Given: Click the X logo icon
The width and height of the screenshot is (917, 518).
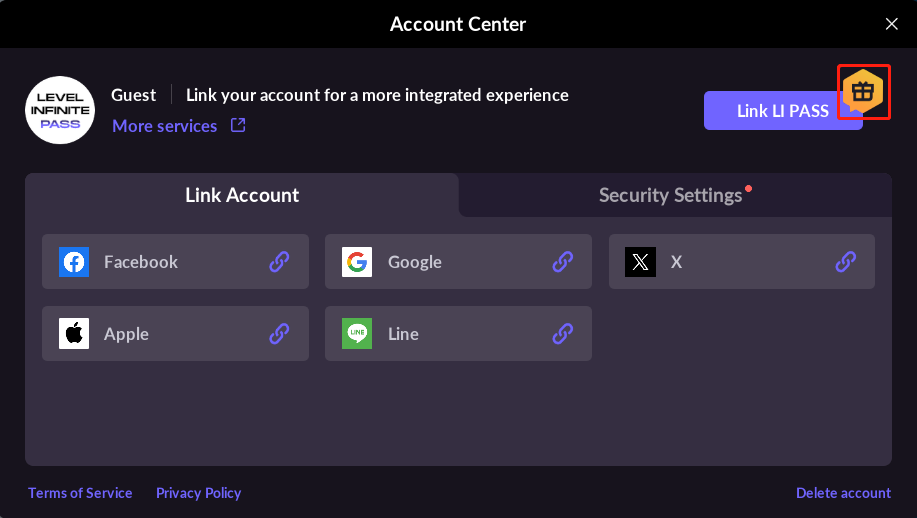Looking at the screenshot, I should click(x=640, y=262).
